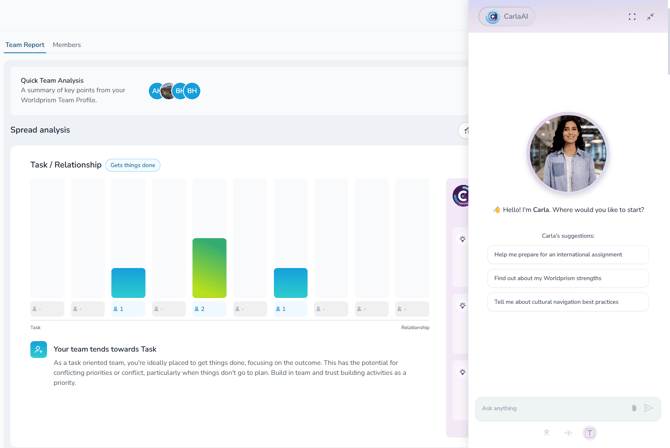This screenshot has width=670, height=448.
Task: Click the green gradient bar with 2 members
Action: (209, 268)
